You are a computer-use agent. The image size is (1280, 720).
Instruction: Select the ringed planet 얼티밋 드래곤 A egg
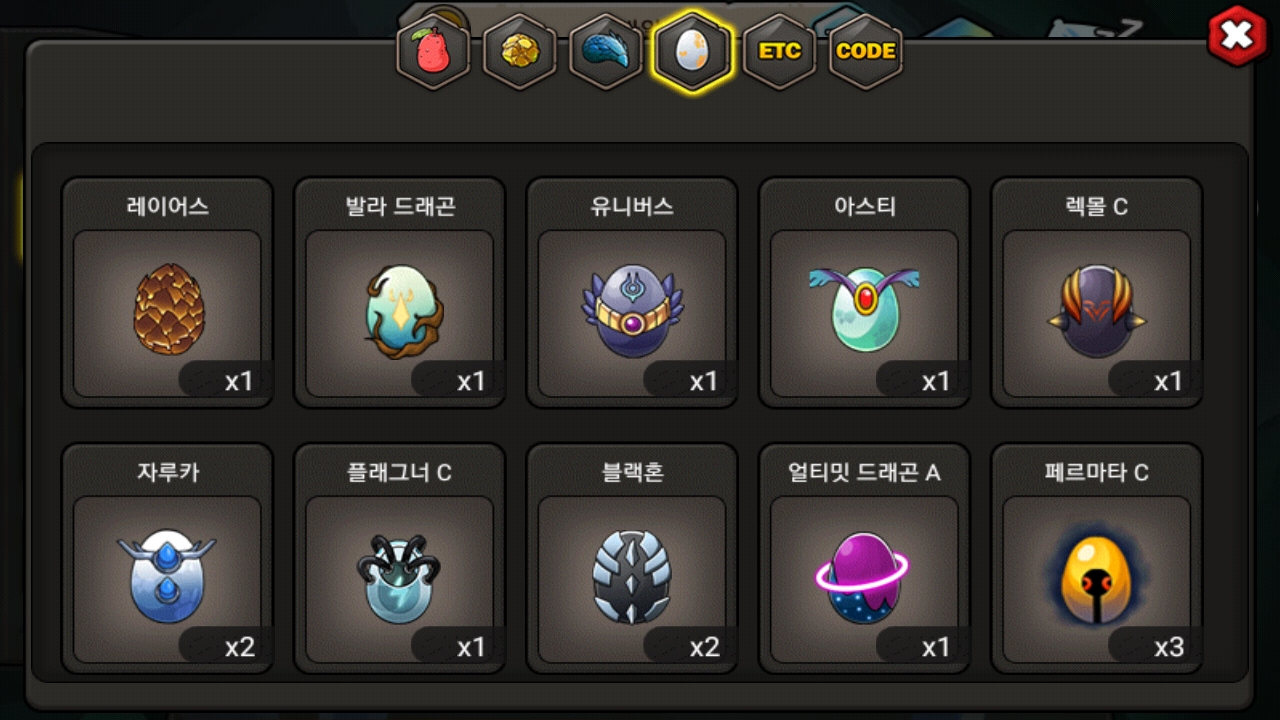coord(862,577)
